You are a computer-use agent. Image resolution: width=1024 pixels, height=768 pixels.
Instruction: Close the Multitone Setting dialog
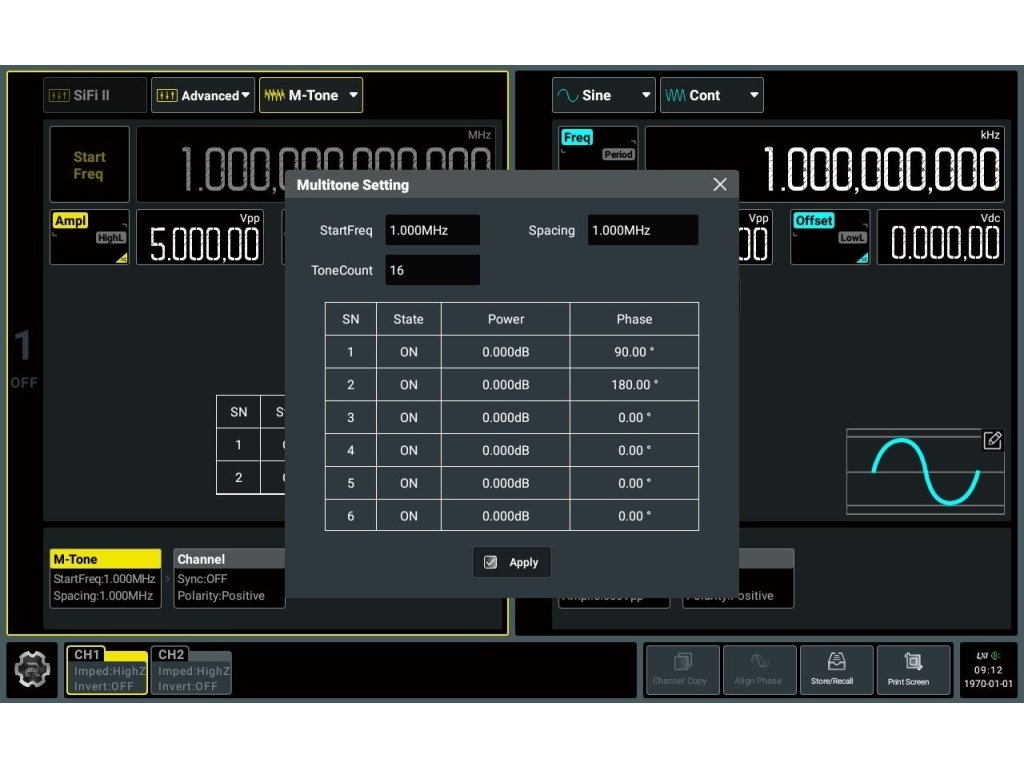(719, 185)
